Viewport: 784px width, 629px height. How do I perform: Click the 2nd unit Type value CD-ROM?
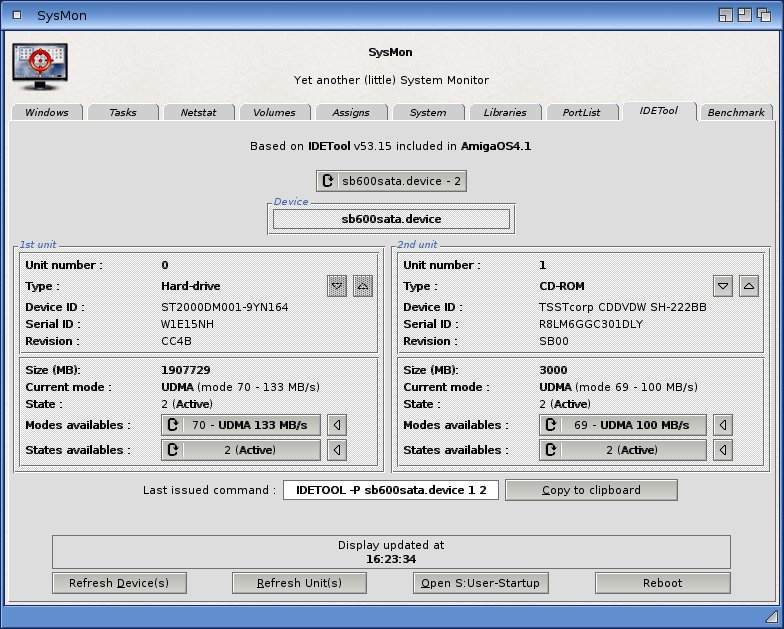click(562, 286)
